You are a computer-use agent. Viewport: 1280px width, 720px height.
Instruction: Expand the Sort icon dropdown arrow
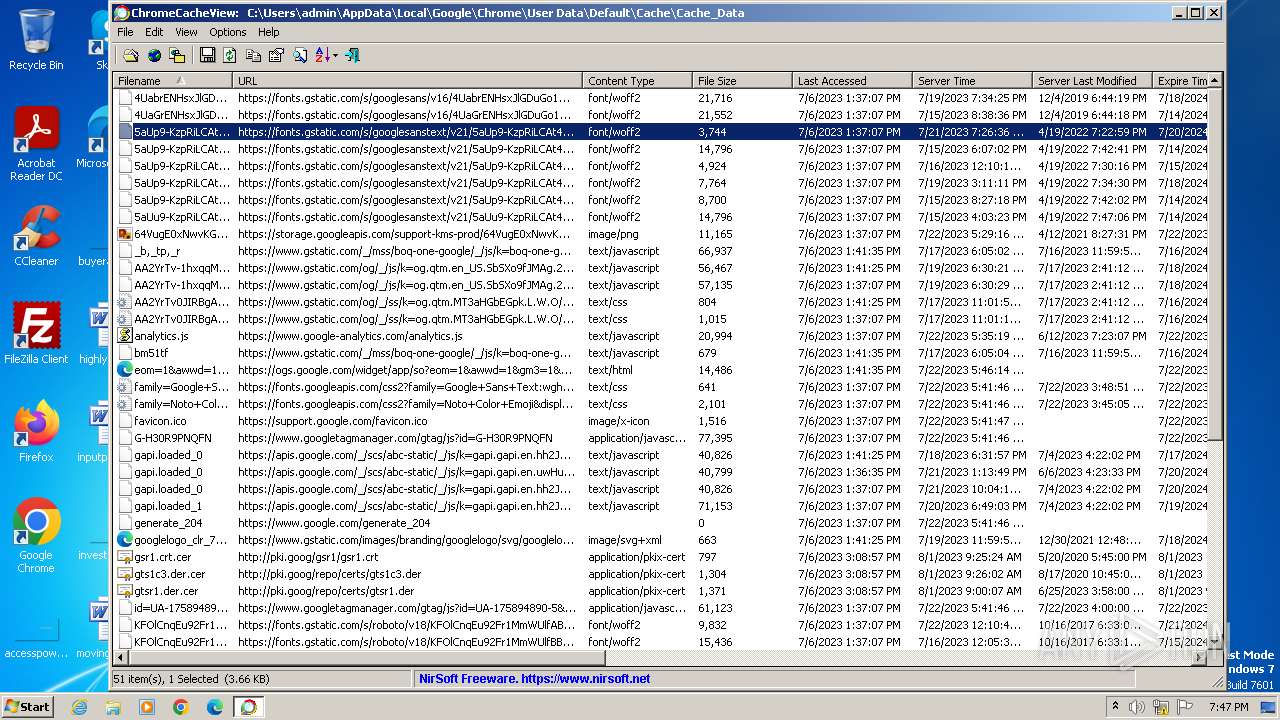[335, 56]
